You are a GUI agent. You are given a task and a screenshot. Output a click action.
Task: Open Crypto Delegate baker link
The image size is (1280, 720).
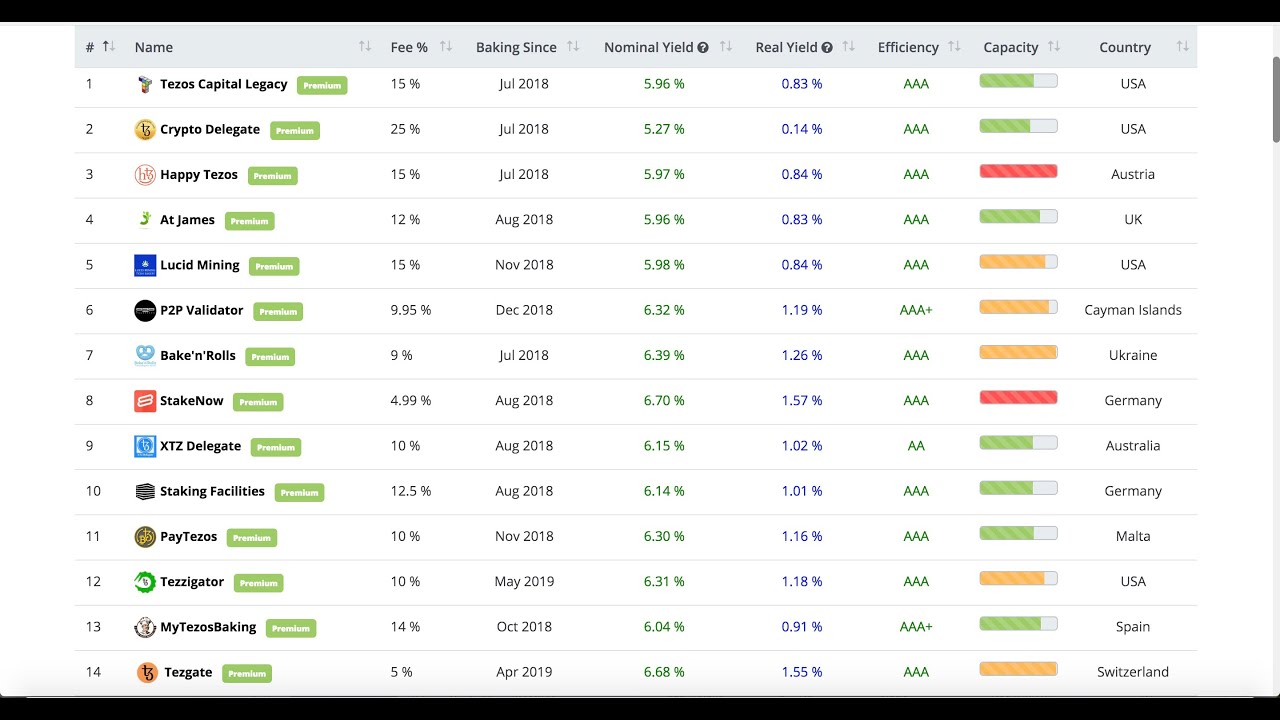coord(210,129)
